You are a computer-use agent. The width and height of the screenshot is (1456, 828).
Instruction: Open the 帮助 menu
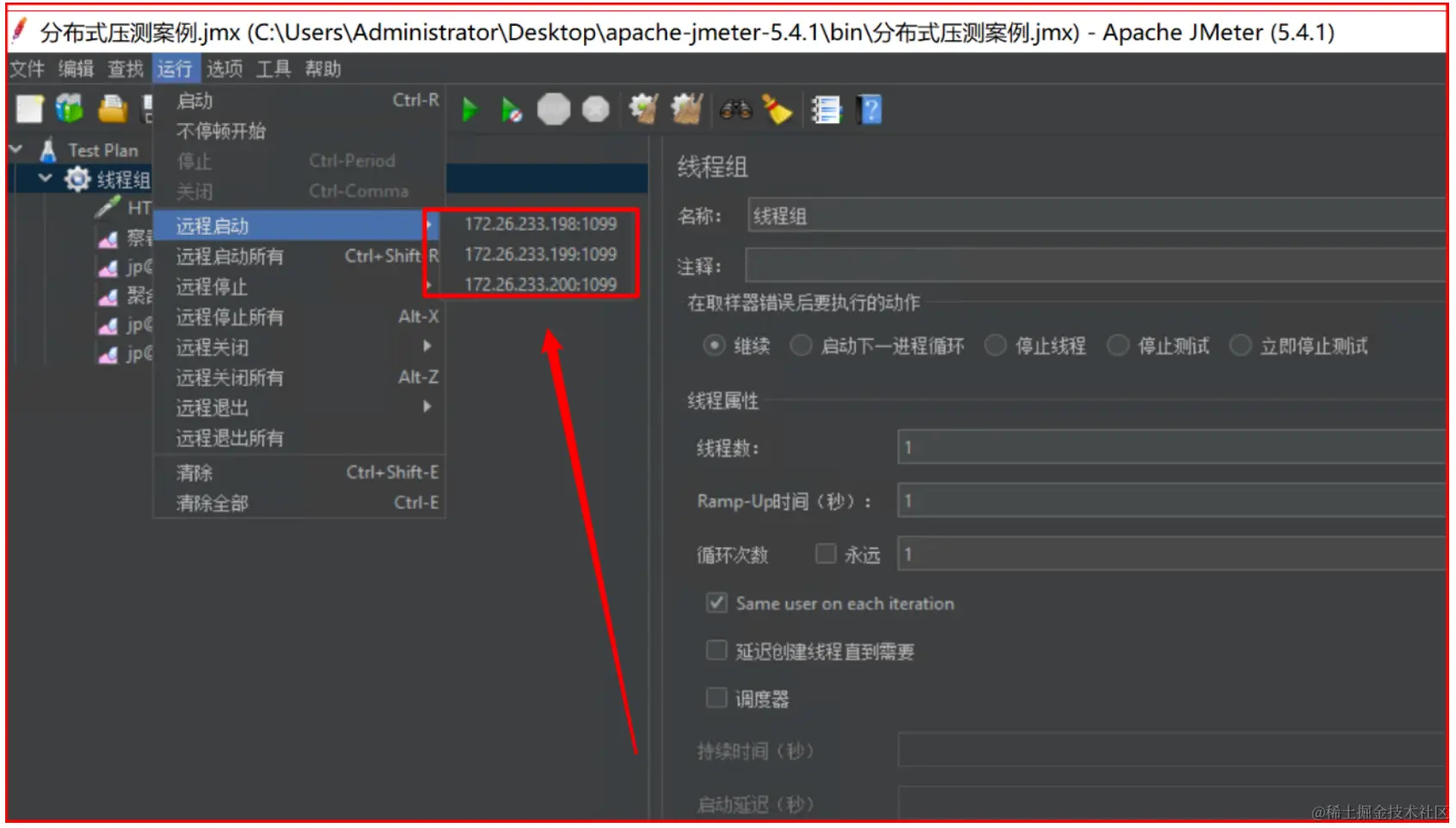323,69
